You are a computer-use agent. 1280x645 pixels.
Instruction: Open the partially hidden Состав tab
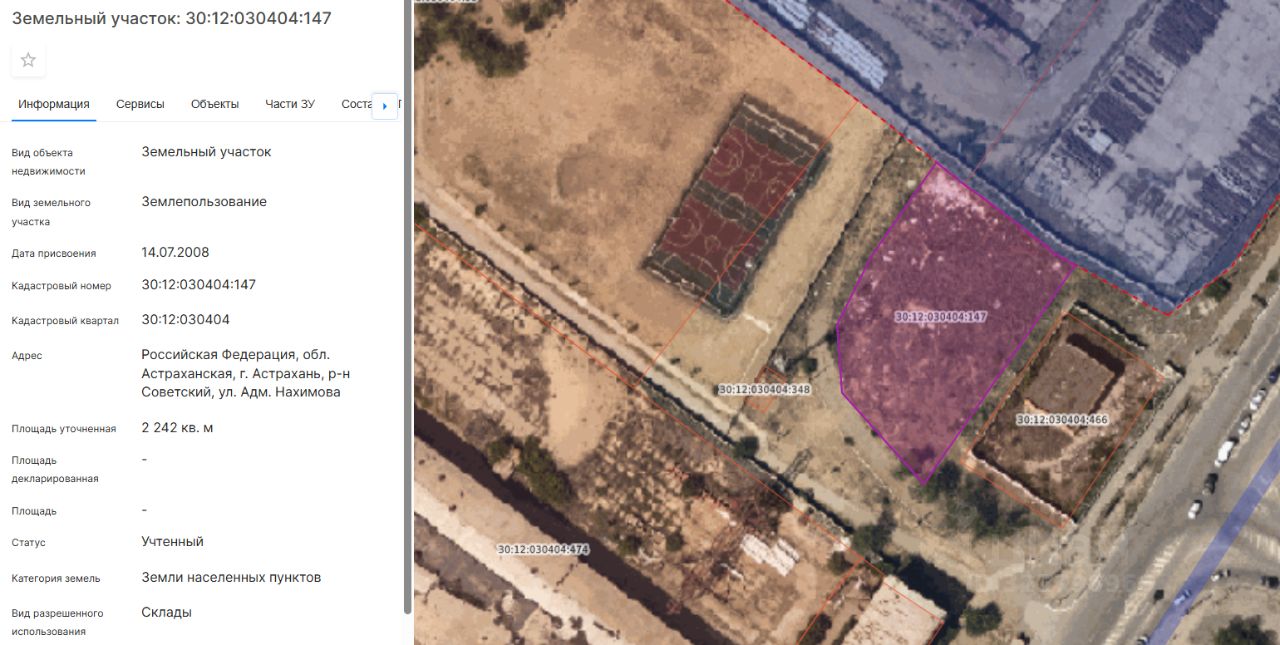356,104
